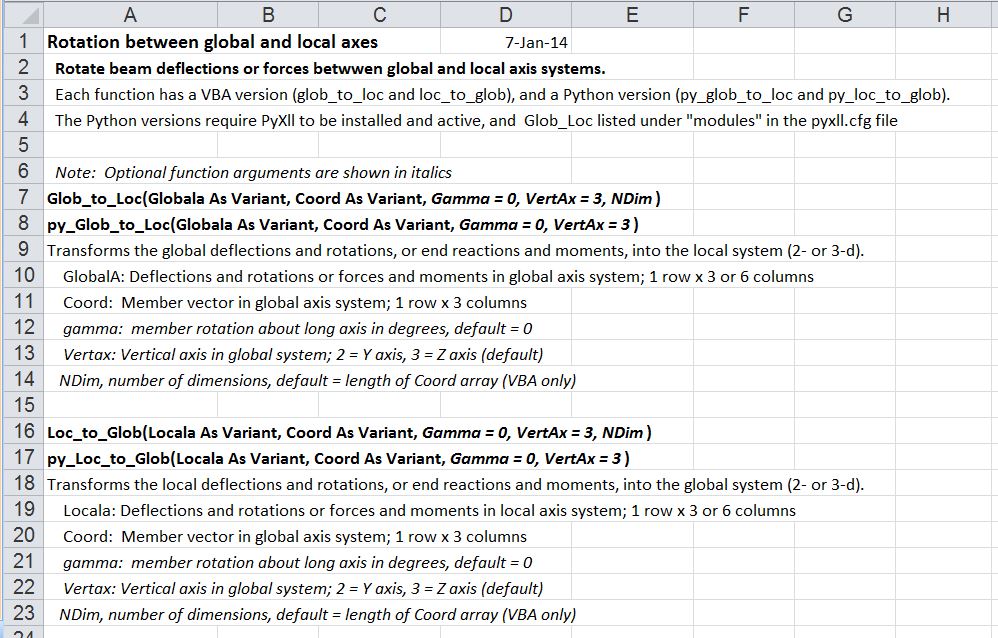The width and height of the screenshot is (998, 638).
Task: Select column F header
Action: [x=743, y=15]
